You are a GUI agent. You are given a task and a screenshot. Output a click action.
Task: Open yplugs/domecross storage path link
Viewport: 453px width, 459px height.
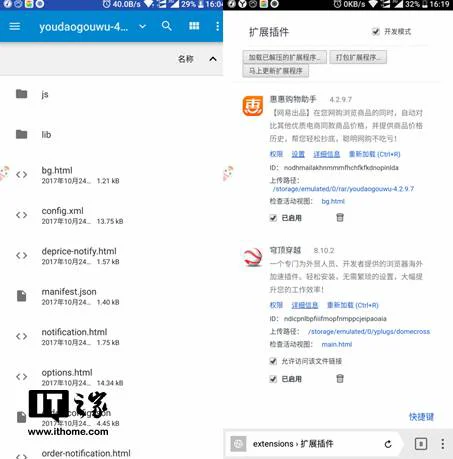click(x=369, y=332)
